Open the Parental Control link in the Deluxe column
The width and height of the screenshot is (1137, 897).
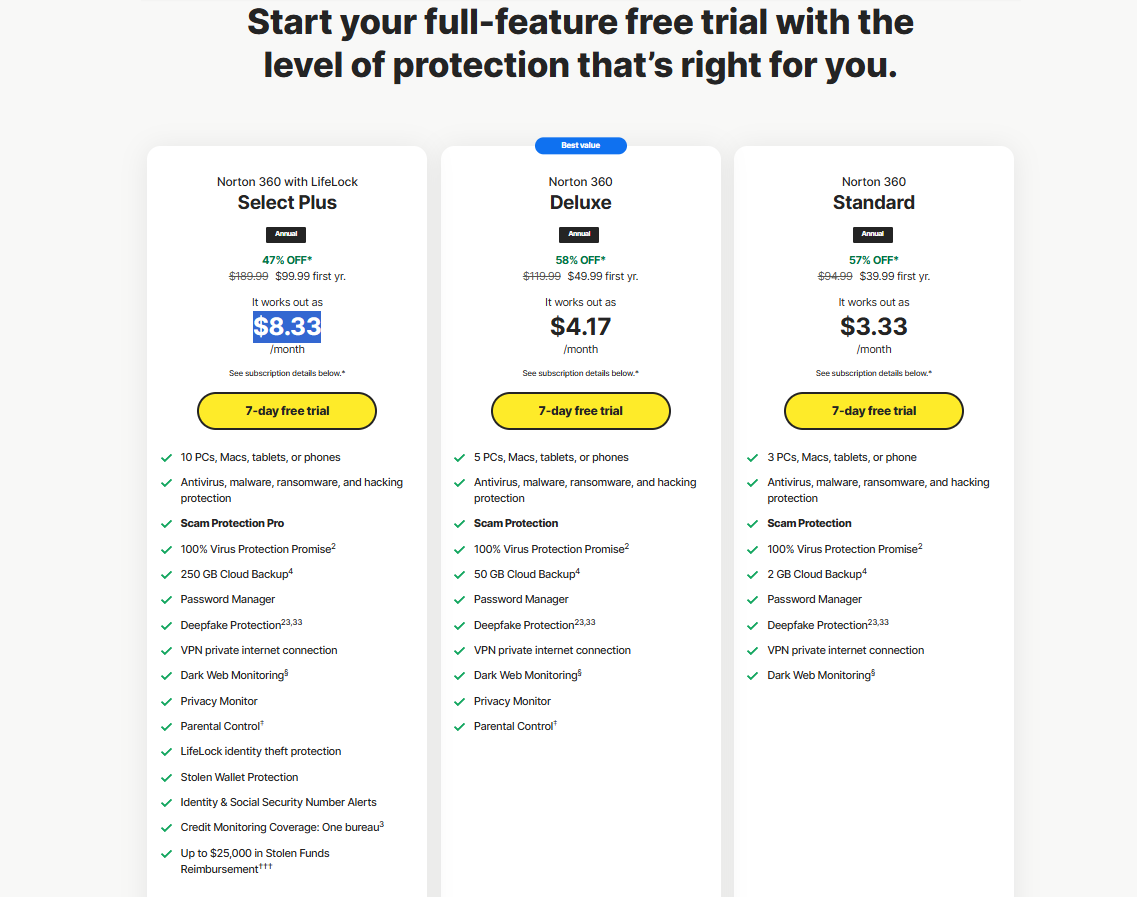click(x=513, y=726)
